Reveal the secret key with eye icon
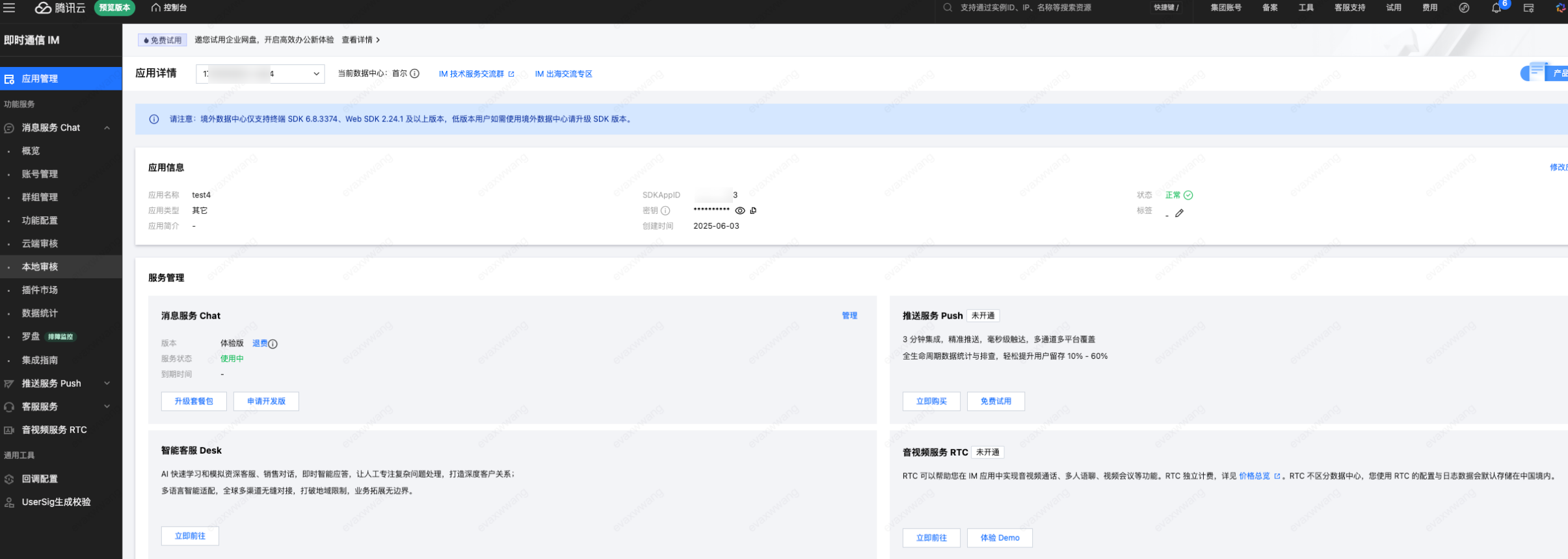This screenshot has width=1568, height=559. click(740, 211)
